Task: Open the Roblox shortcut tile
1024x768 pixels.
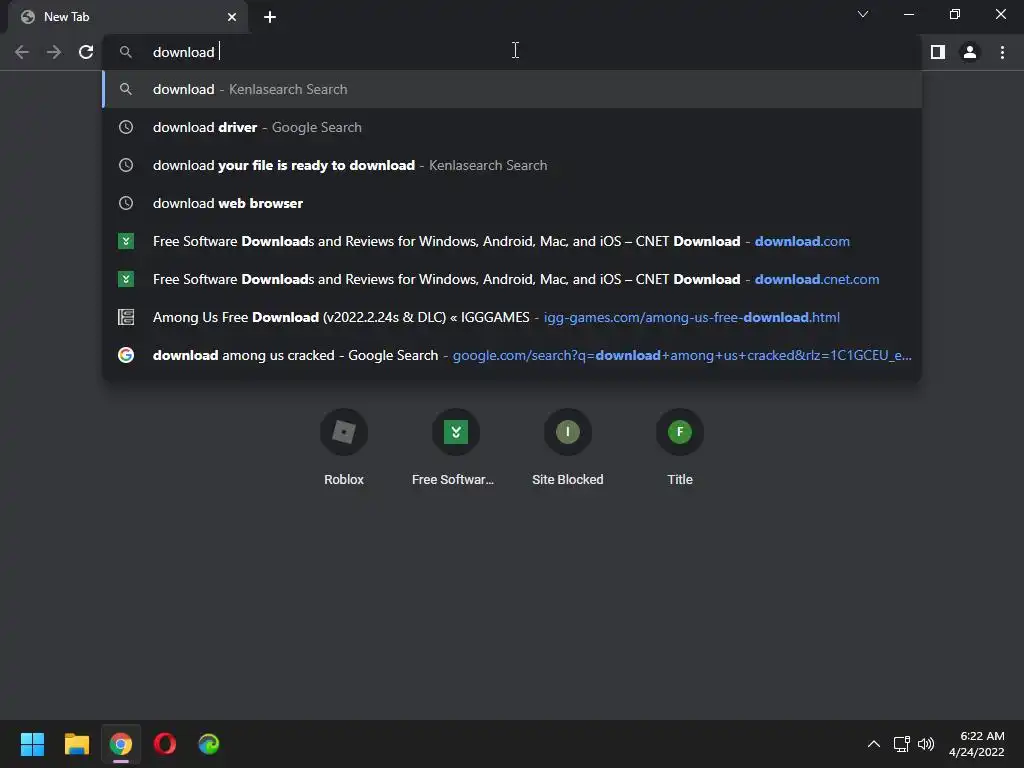Action: pos(344,447)
